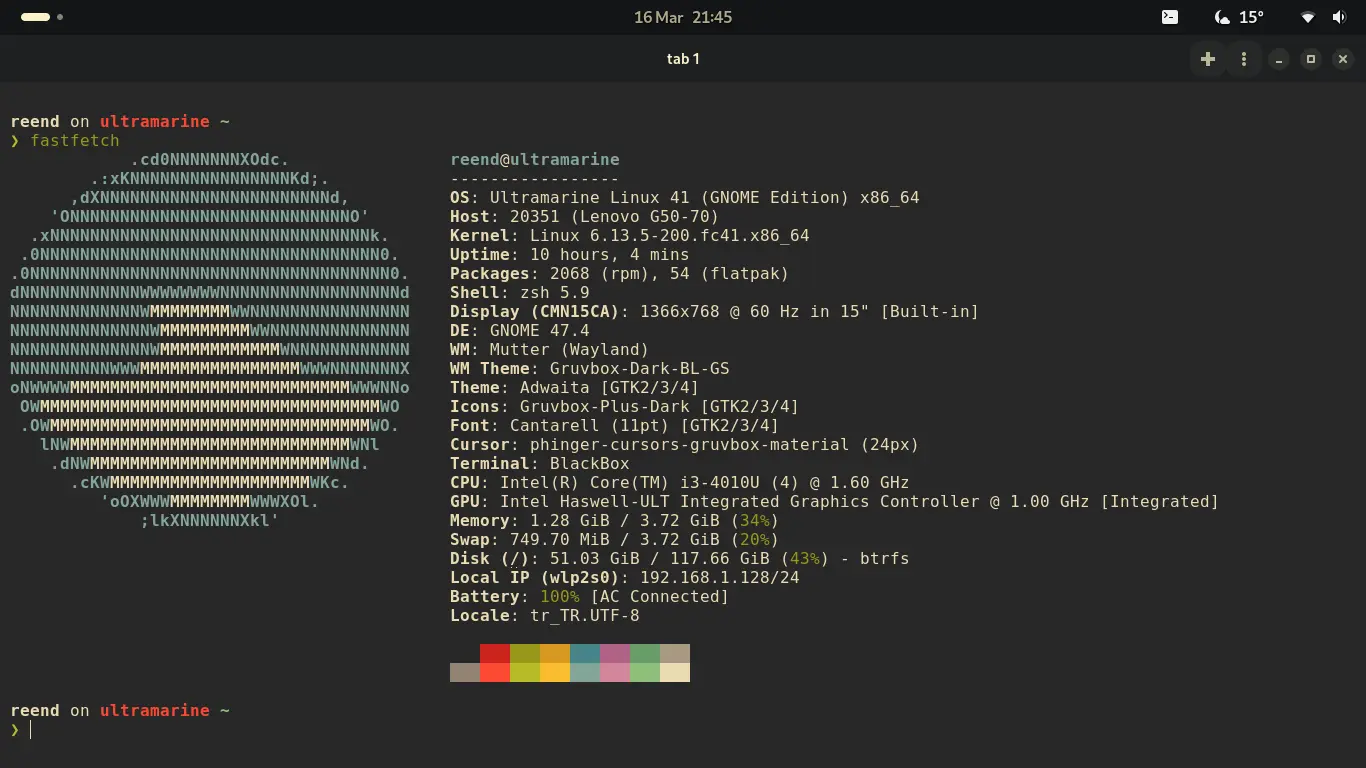Click the 'Packages: 2068 (rpm)' line
Image resolution: width=1366 pixels, height=768 pixels.
tap(620, 274)
